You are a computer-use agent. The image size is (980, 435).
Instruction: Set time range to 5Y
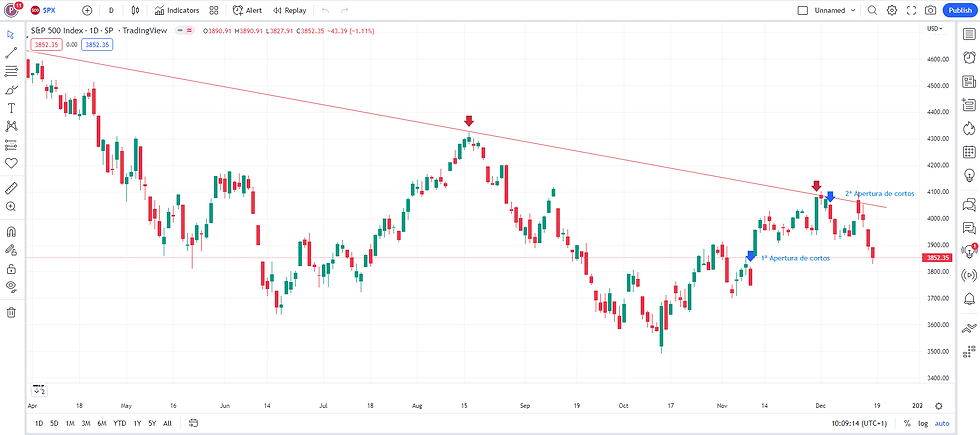(152, 423)
